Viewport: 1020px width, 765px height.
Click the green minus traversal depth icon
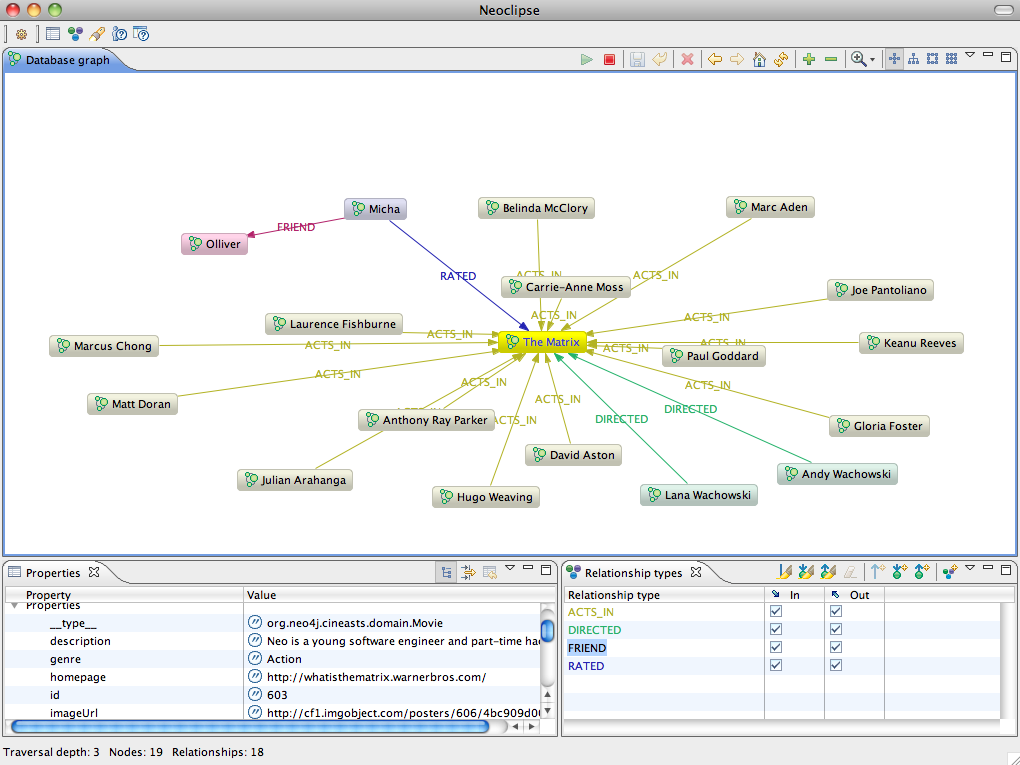tap(831, 60)
